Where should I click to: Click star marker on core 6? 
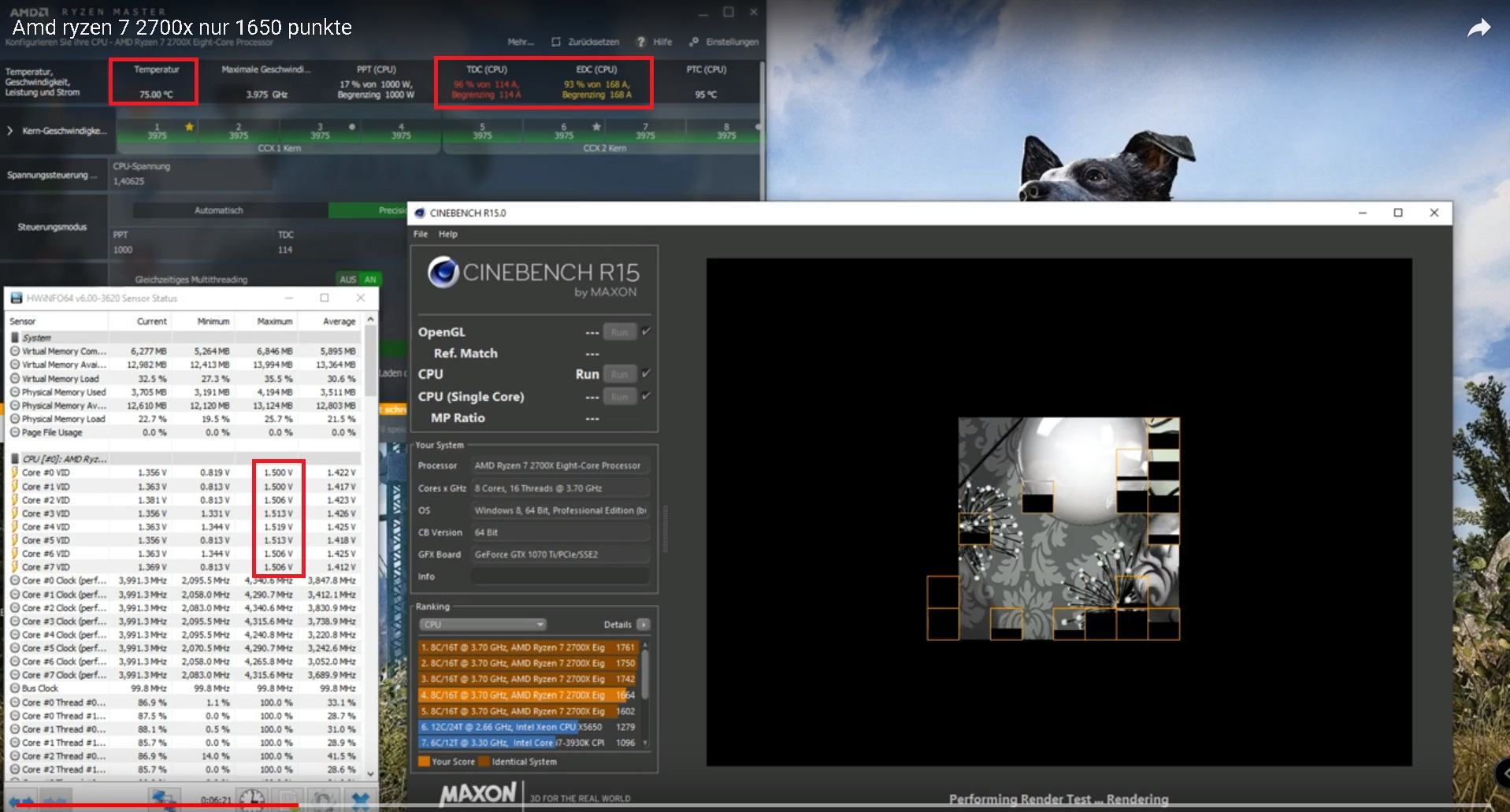click(596, 126)
